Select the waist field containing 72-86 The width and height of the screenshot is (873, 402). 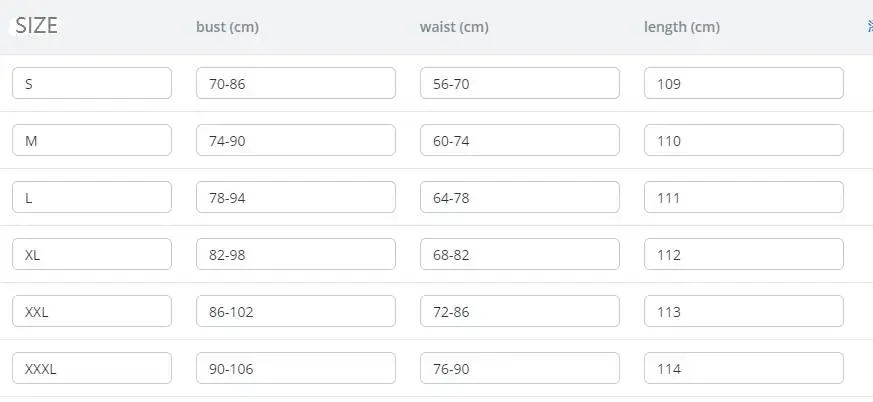(520, 312)
